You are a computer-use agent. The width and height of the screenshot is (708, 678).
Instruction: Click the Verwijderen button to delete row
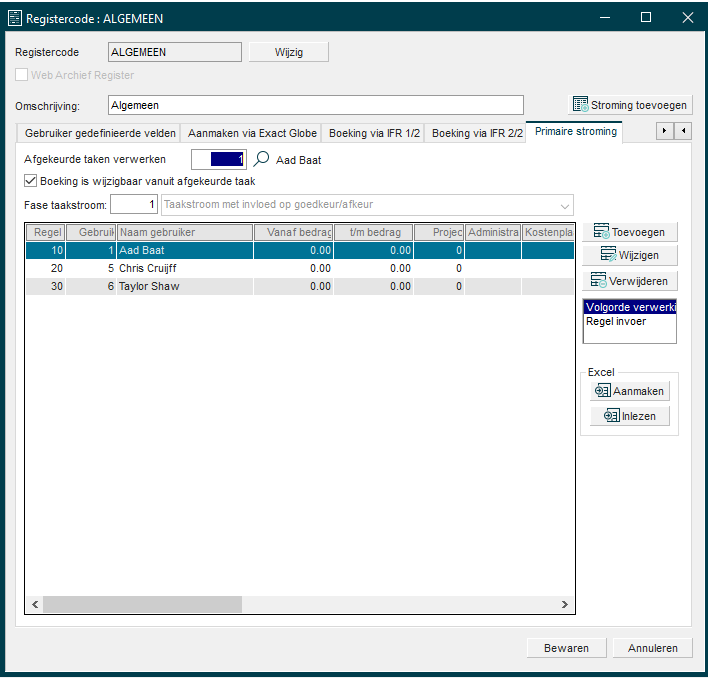(x=630, y=281)
